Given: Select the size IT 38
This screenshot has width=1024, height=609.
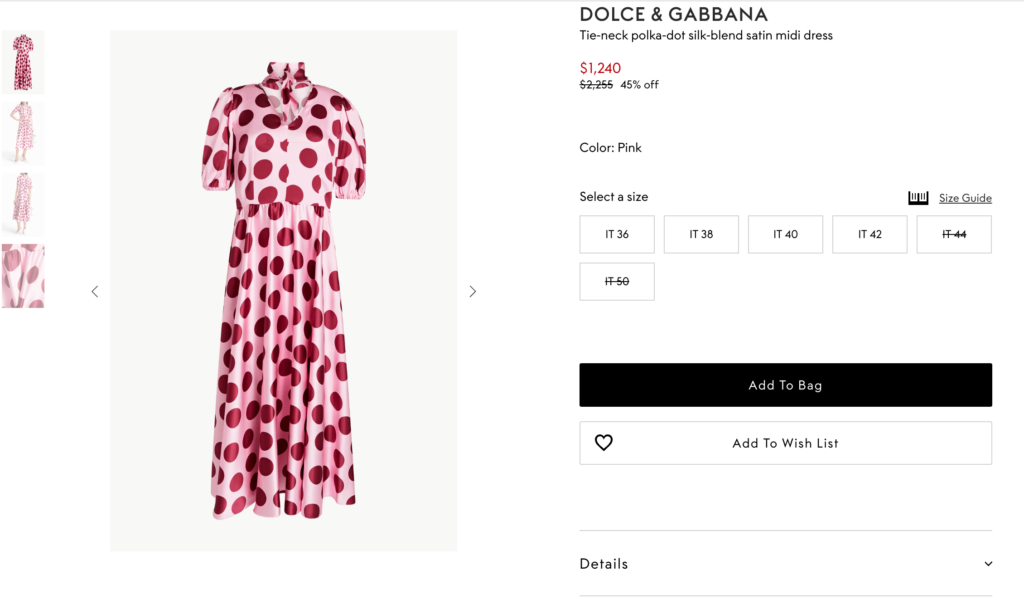Looking at the screenshot, I should click(x=700, y=234).
